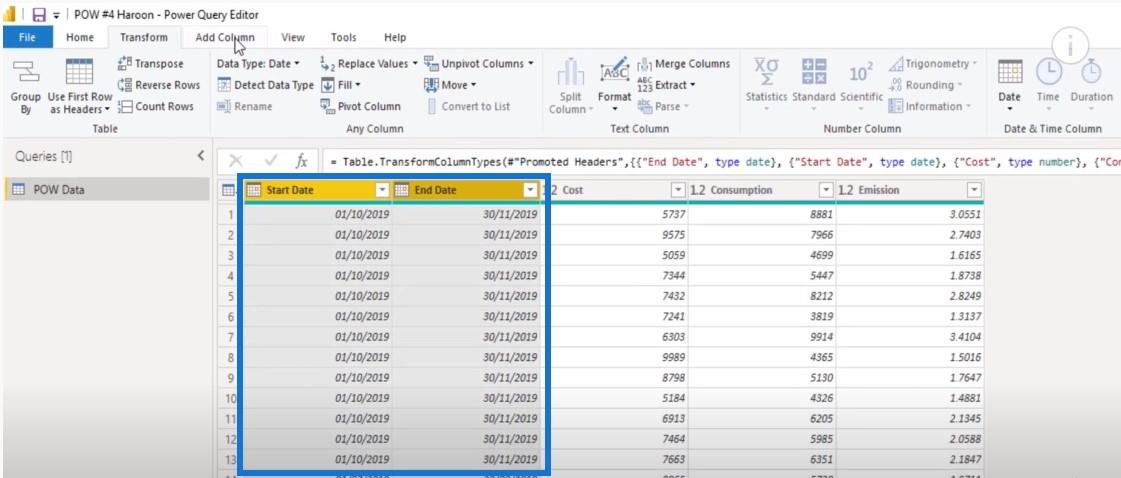Viewport: 1121px width, 478px height.
Task: Open the End Date column filter arrow
Action: tap(530, 190)
